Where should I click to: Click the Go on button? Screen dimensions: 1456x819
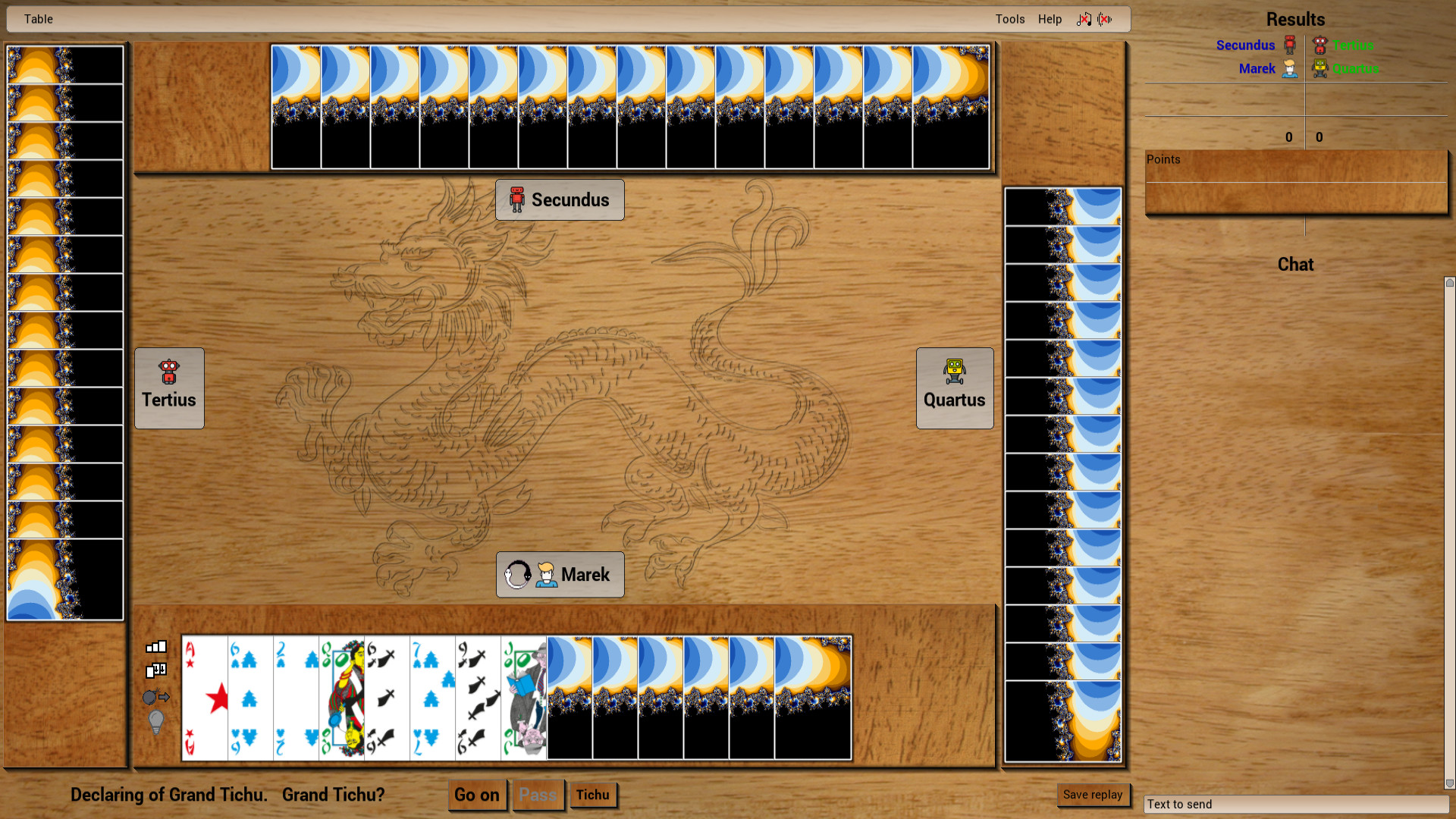click(477, 794)
